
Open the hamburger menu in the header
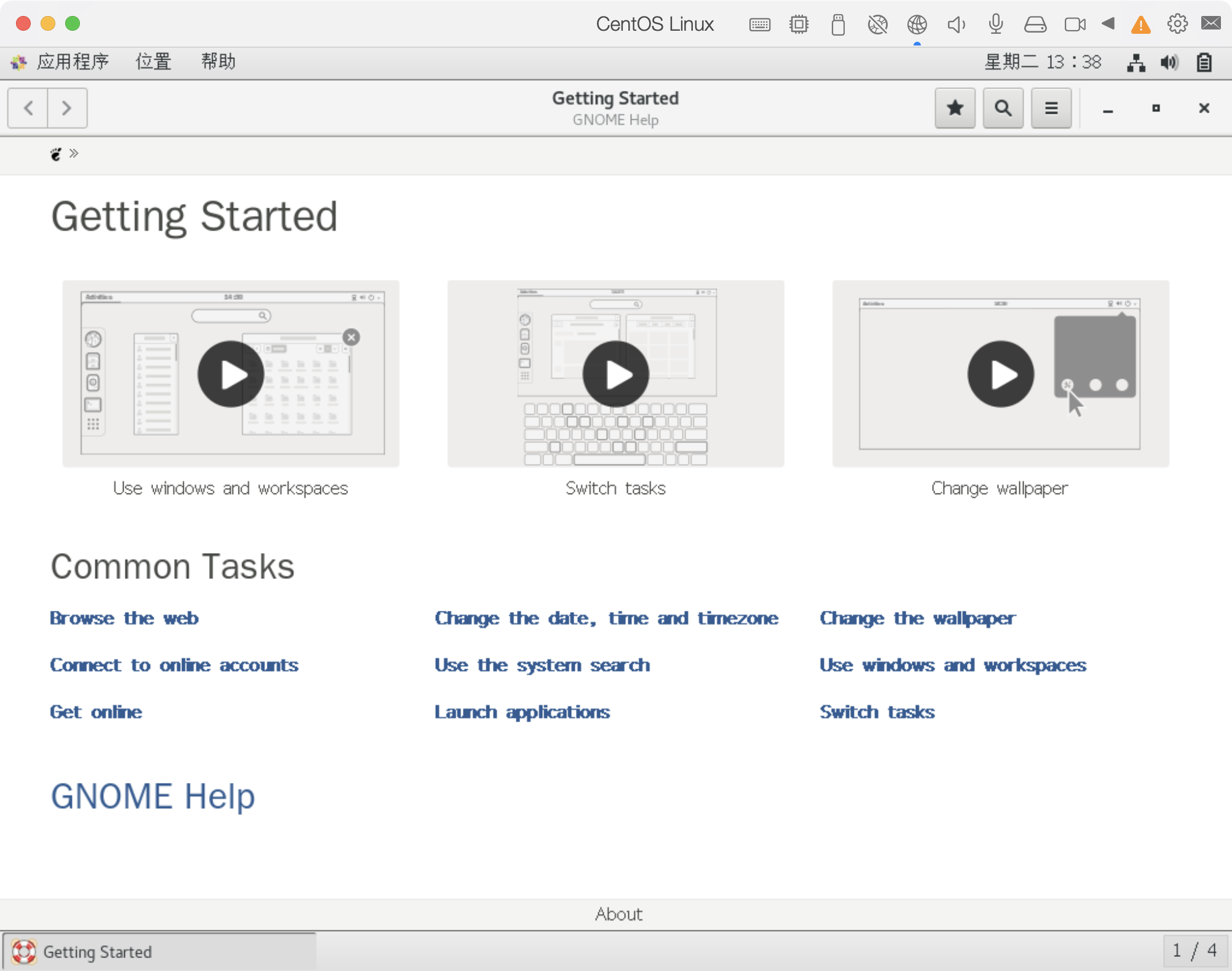click(x=1050, y=108)
